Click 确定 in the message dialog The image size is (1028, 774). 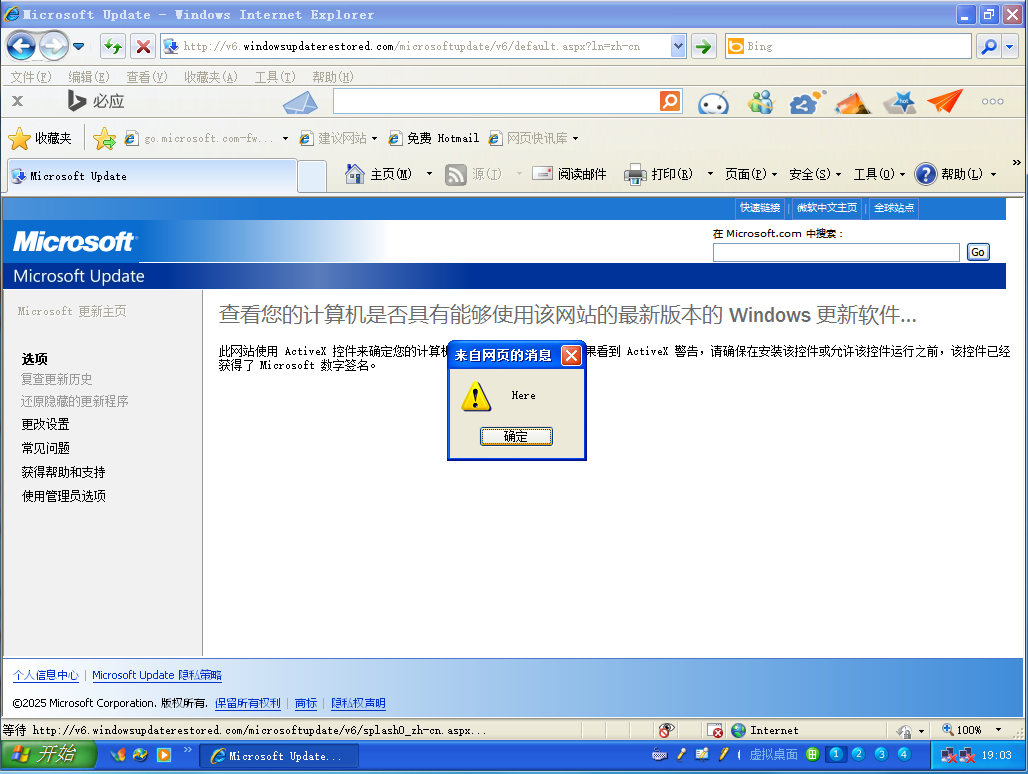click(x=516, y=436)
